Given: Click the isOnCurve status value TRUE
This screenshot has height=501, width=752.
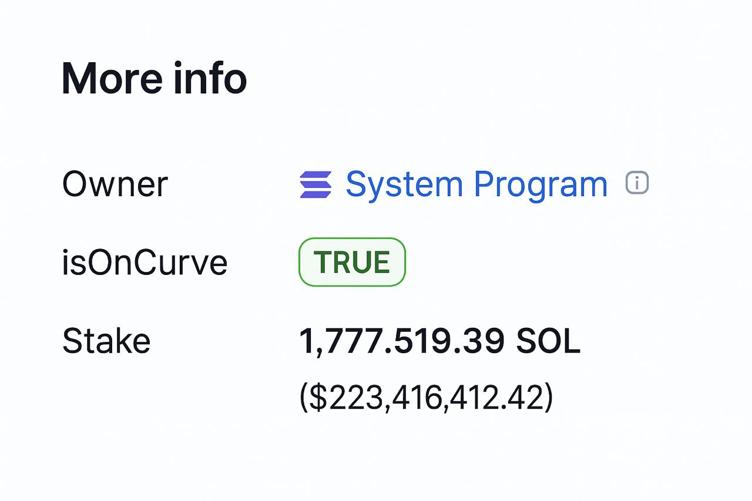Looking at the screenshot, I should click(352, 262).
